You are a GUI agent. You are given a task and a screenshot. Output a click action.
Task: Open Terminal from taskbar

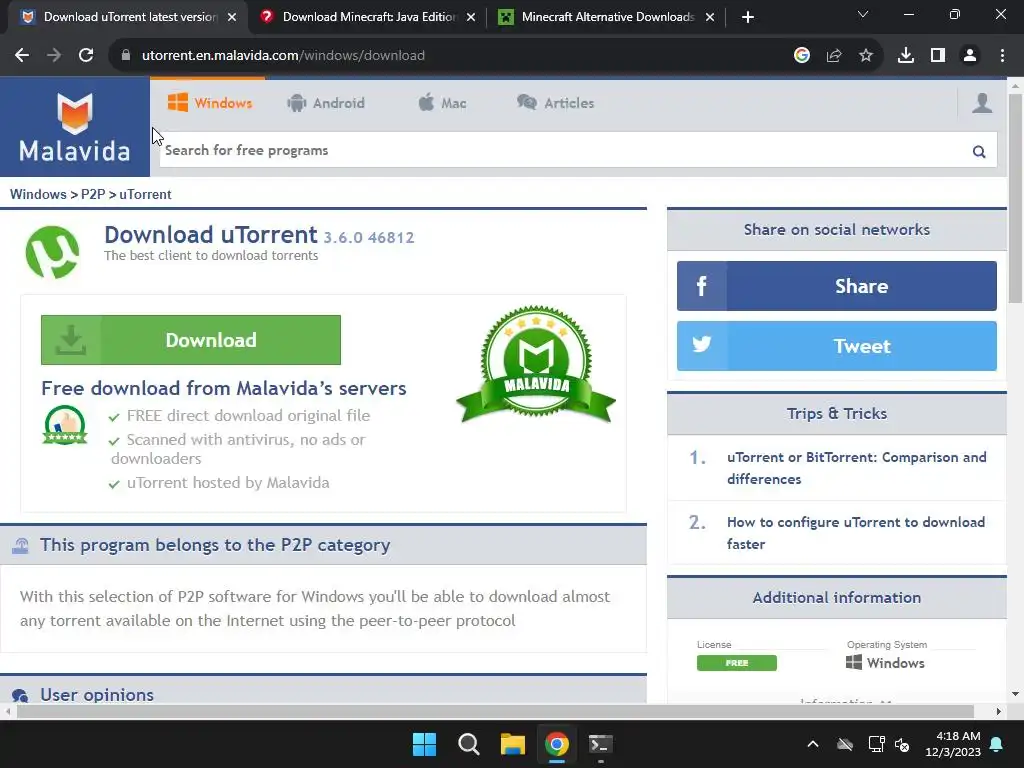600,744
